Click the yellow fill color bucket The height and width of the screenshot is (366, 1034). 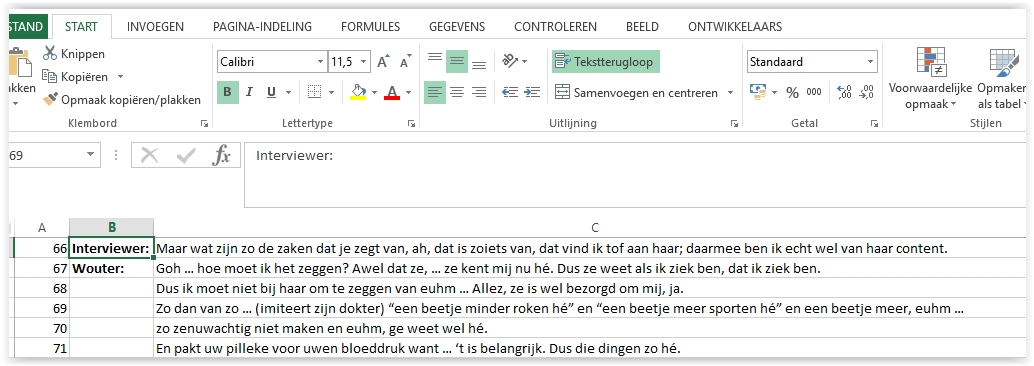point(358,92)
